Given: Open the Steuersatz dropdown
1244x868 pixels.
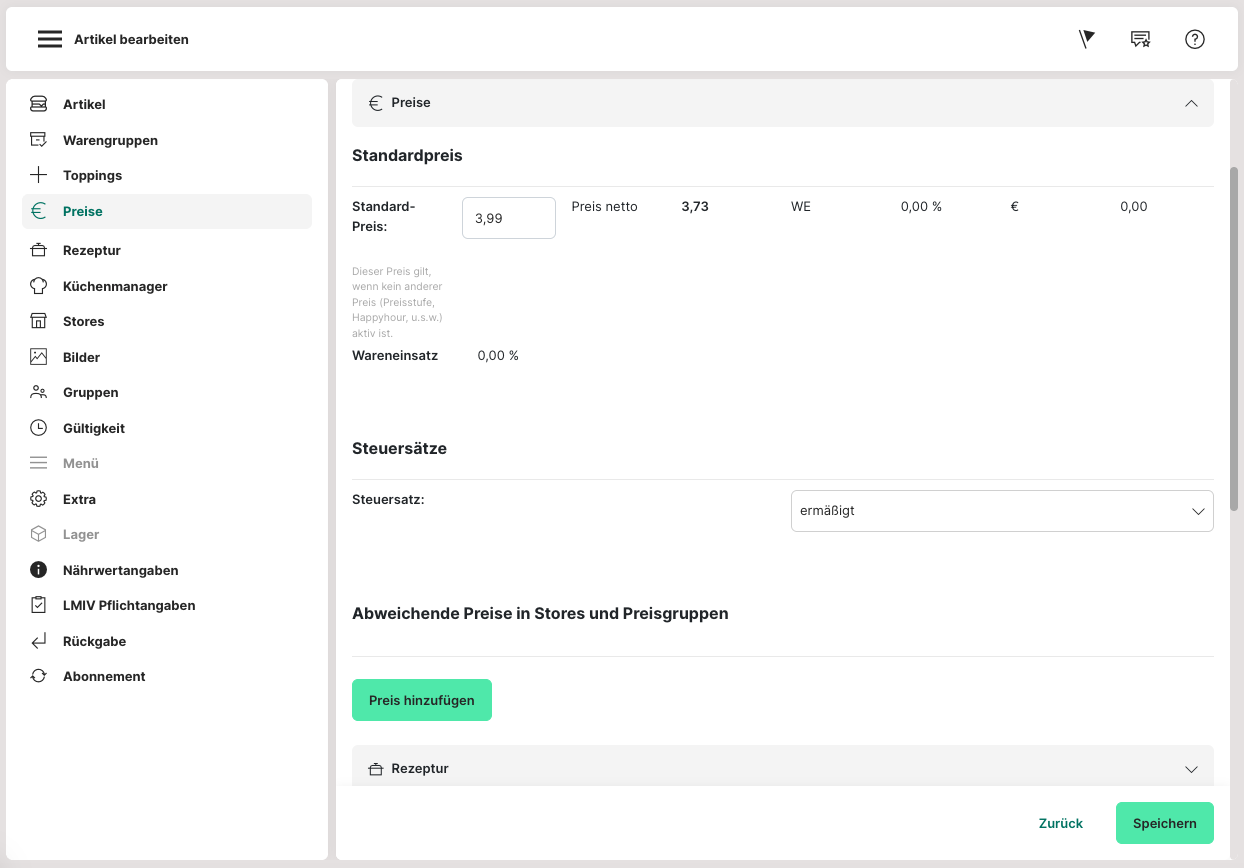Looking at the screenshot, I should (x=1001, y=511).
